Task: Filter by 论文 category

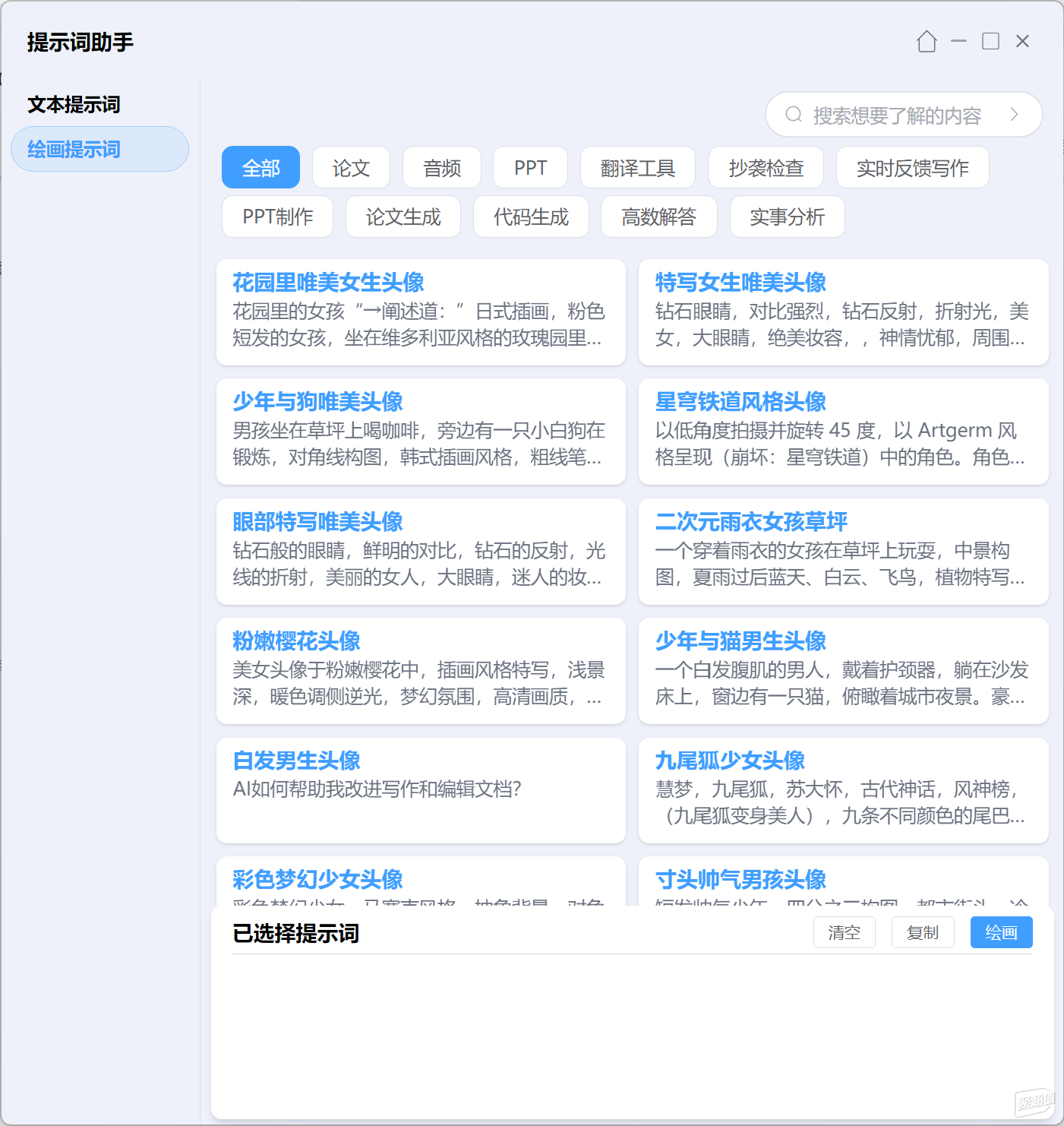Action: tap(351, 167)
